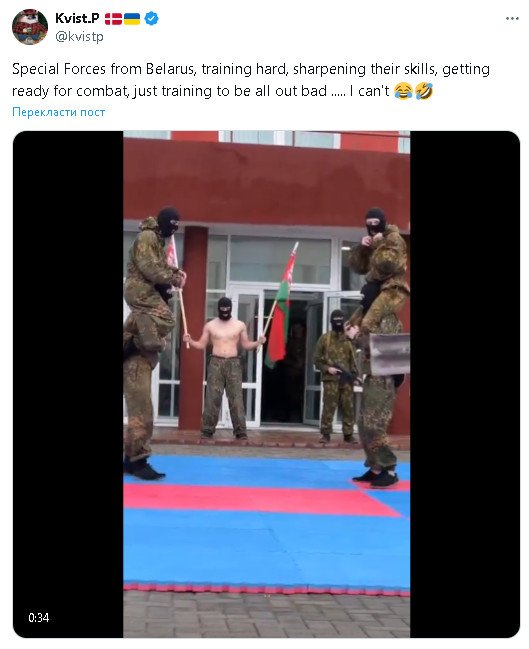Open the three-dot more options menu

512,19
